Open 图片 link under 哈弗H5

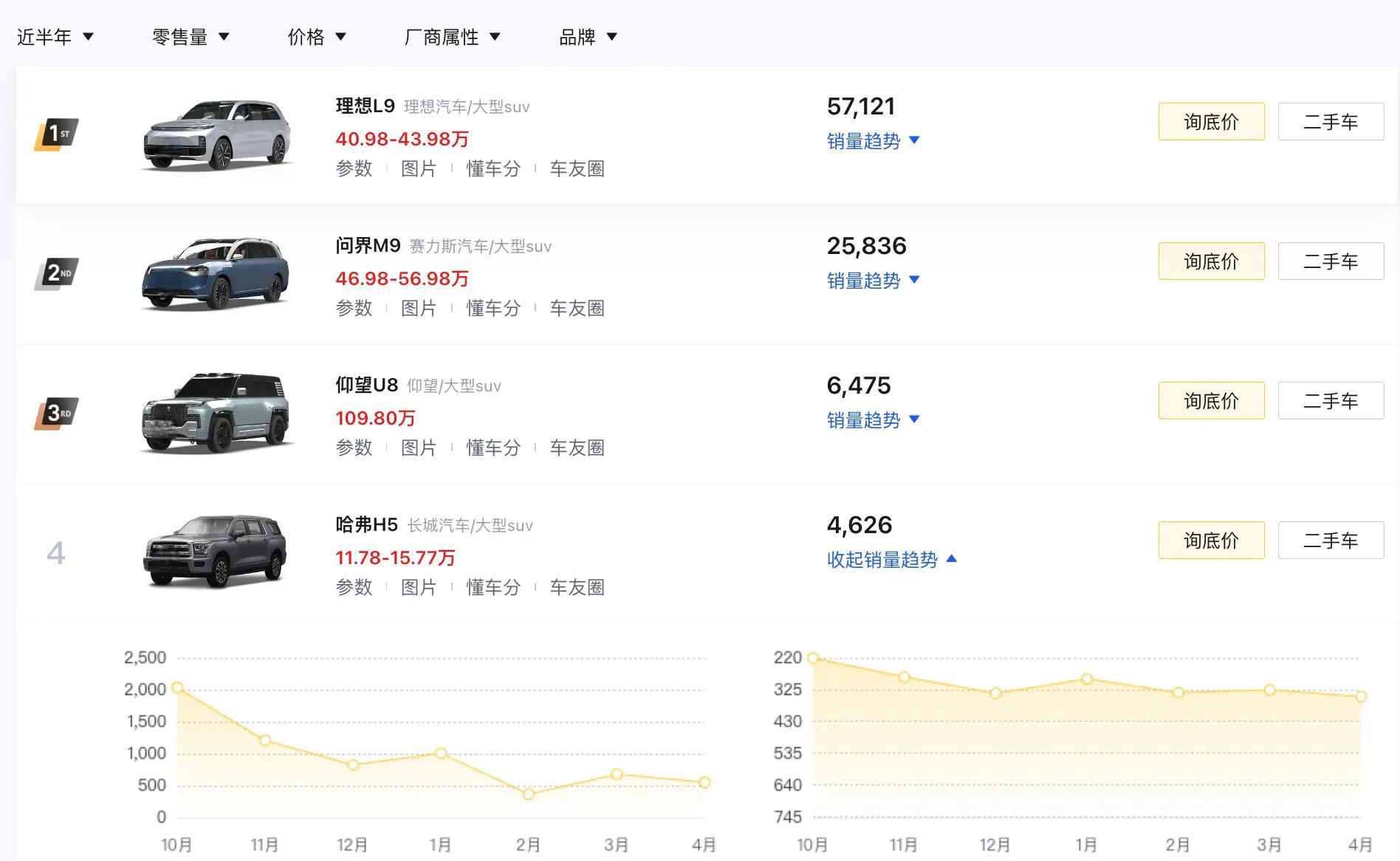(x=419, y=588)
